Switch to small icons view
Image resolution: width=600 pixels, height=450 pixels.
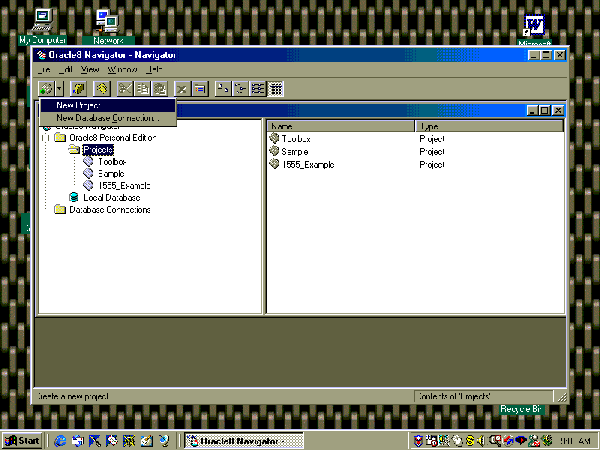click(240, 89)
